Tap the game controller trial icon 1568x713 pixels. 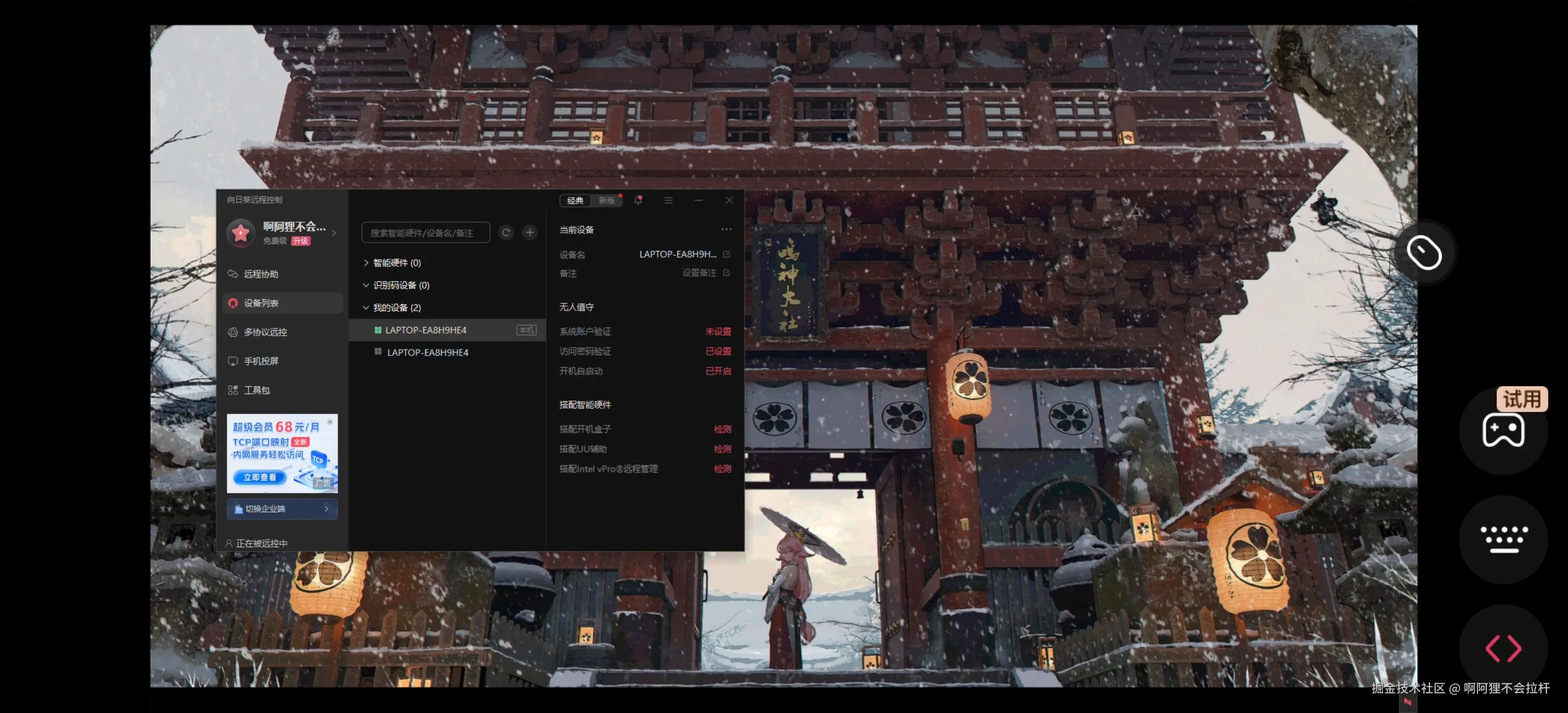(x=1503, y=430)
